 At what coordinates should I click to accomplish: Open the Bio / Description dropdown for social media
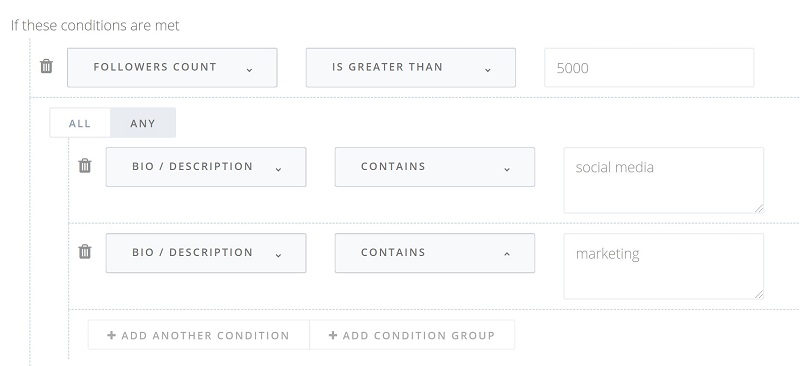(x=206, y=167)
